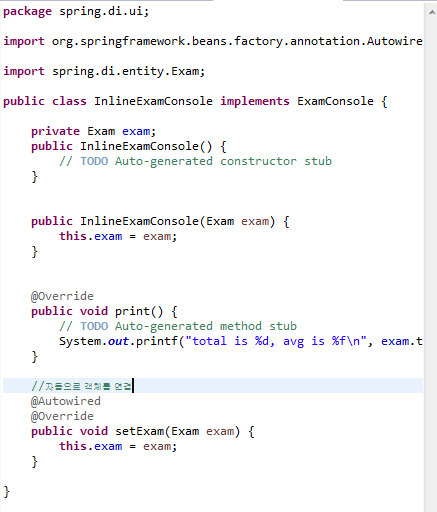
Task: Click the spring.di.ui package name
Action: (102, 12)
